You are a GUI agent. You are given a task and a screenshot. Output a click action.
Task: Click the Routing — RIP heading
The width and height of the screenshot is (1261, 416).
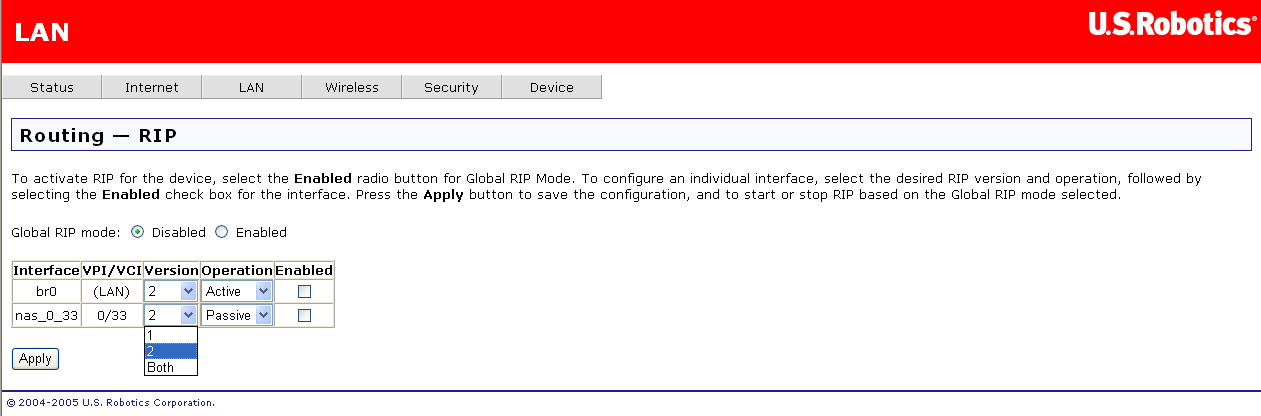coord(98,135)
